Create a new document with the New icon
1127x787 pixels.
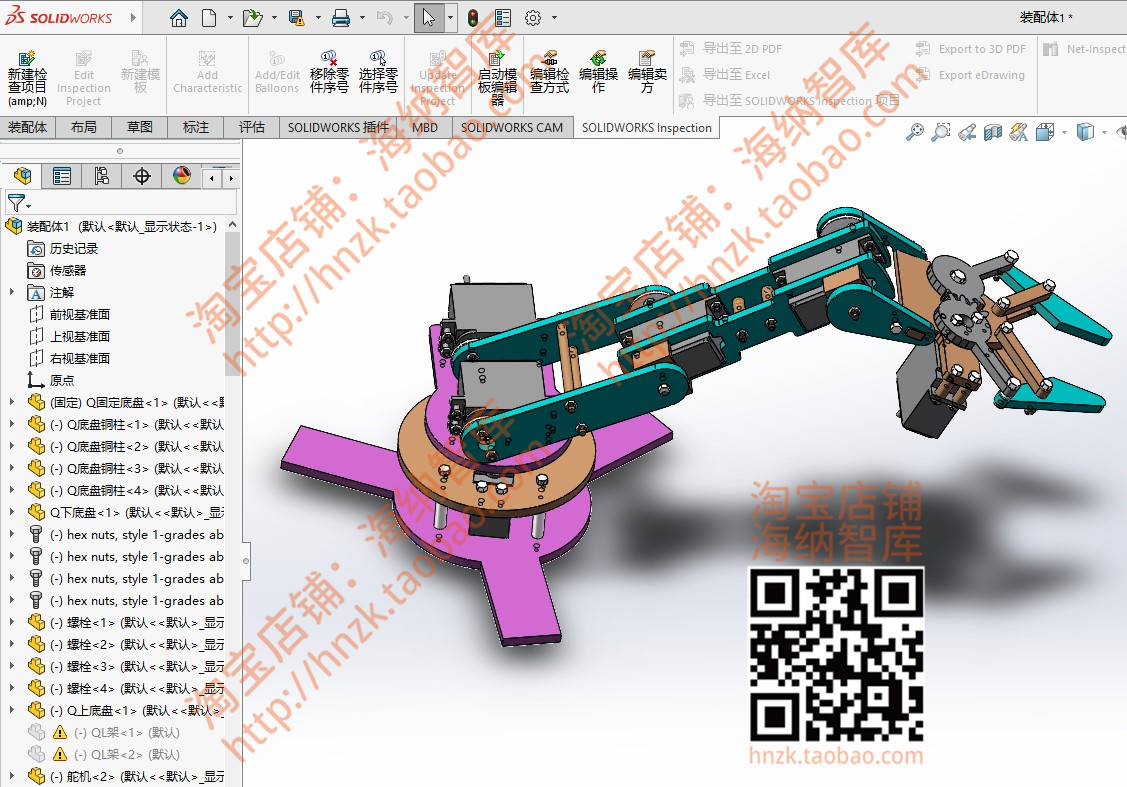[x=209, y=18]
